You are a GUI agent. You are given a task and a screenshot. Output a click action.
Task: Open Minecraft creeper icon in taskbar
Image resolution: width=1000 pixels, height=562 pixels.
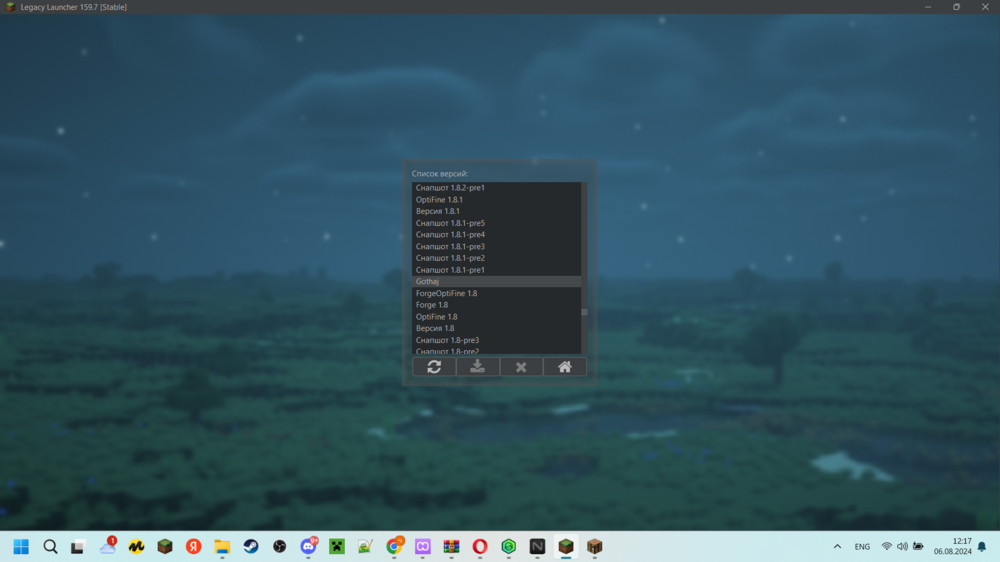[337, 547]
